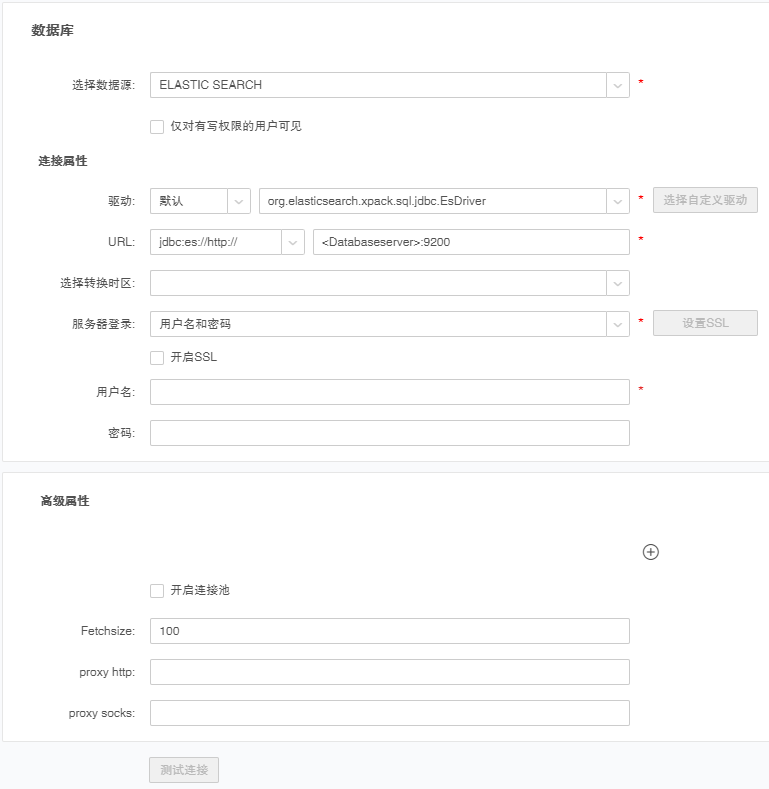The height and width of the screenshot is (789, 769).
Task: Click the 密码 input field
Action: (390, 433)
